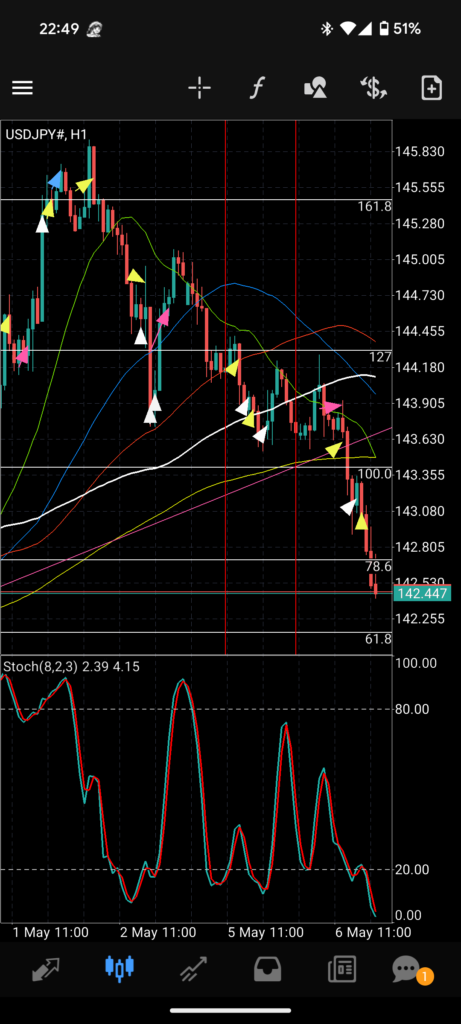The height and width of the screenshot is (1024, 461).
Task: Open the drawing objects tool
Action: [315, 88]
